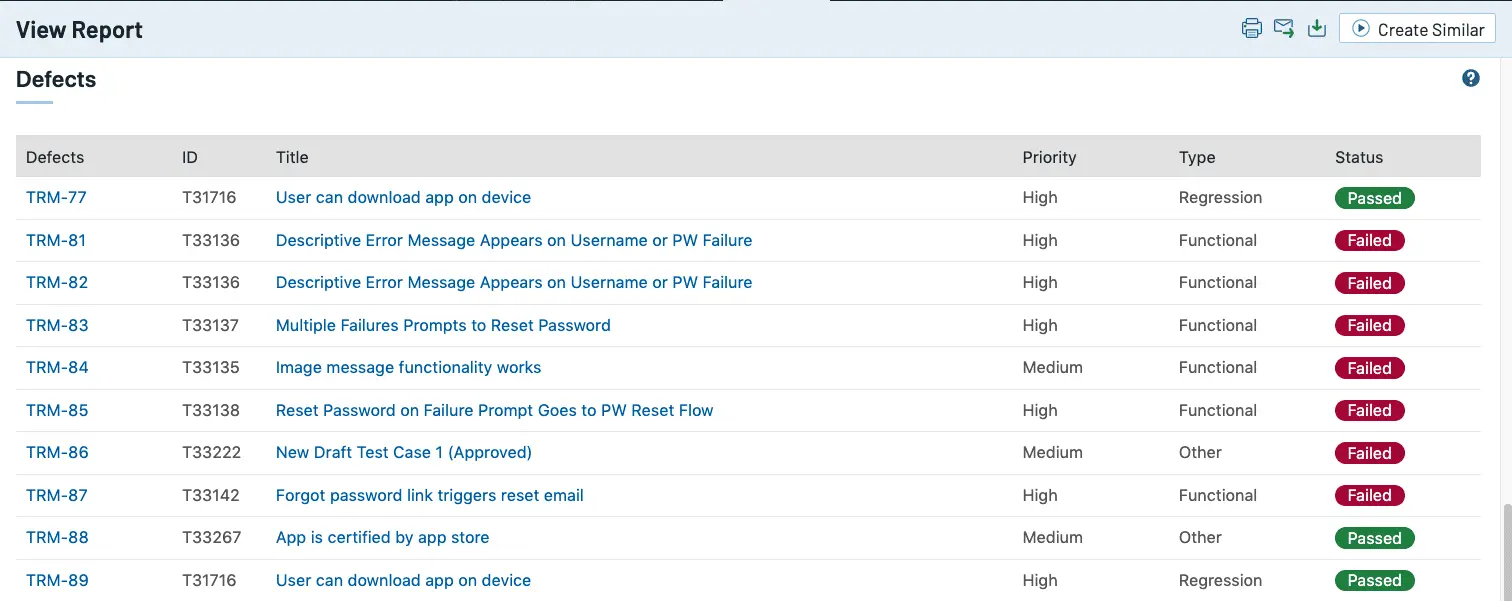
Task: Click the download report icon
Action: (1317, 29)
